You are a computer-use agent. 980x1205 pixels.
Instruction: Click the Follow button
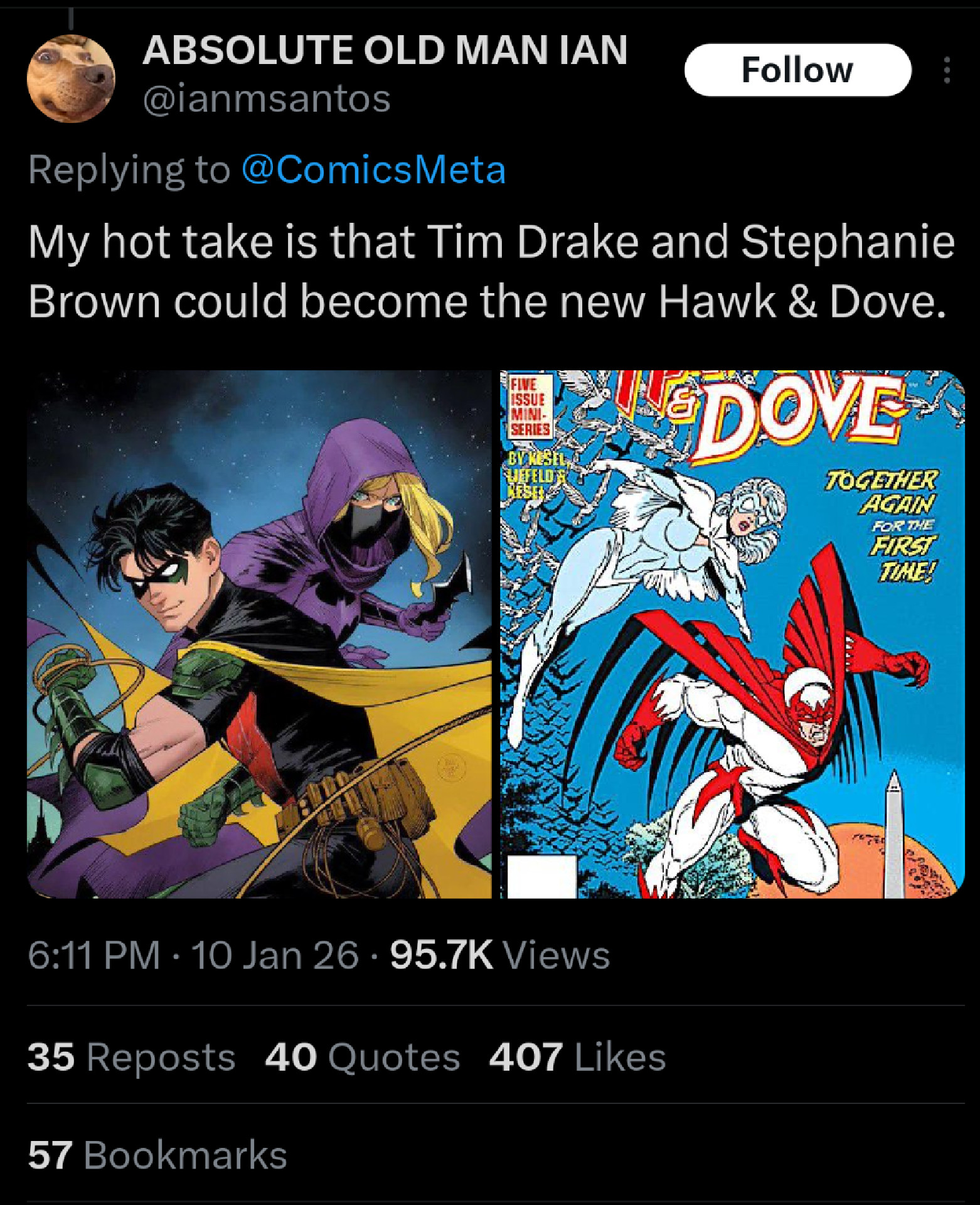[797, 70]
